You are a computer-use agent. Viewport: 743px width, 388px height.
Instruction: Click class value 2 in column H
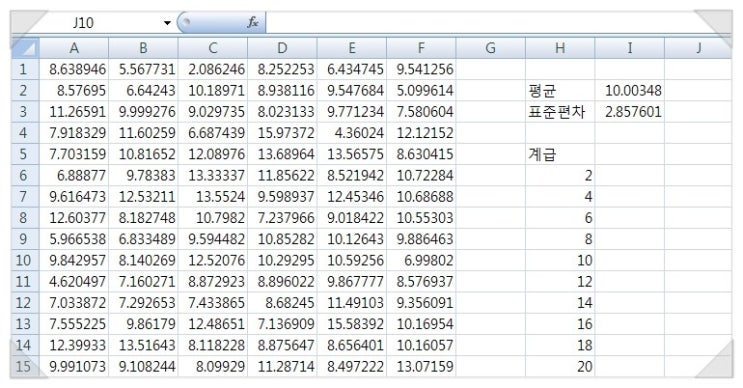(x=560, y=175)
